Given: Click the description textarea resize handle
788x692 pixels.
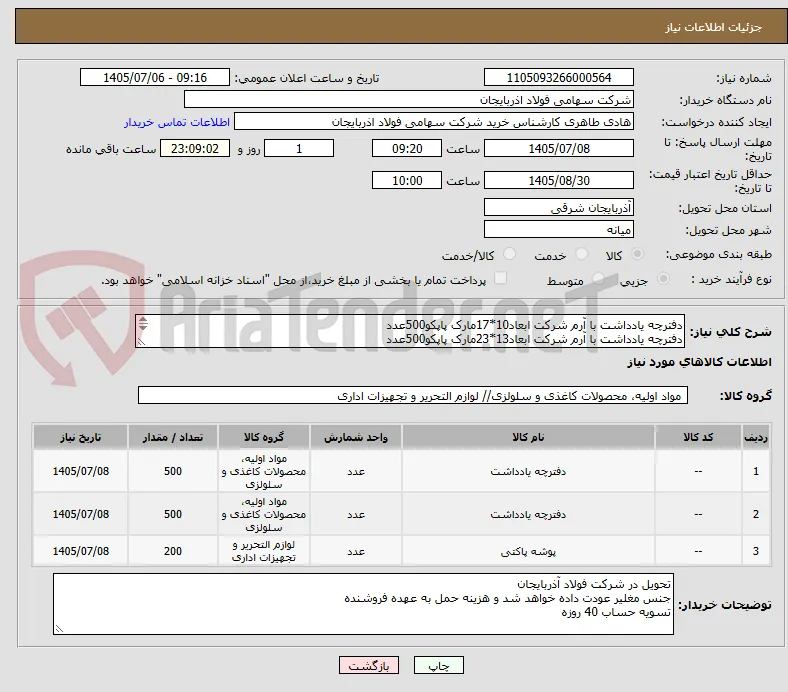Looking at the screenshot, I should click(141, 342).
